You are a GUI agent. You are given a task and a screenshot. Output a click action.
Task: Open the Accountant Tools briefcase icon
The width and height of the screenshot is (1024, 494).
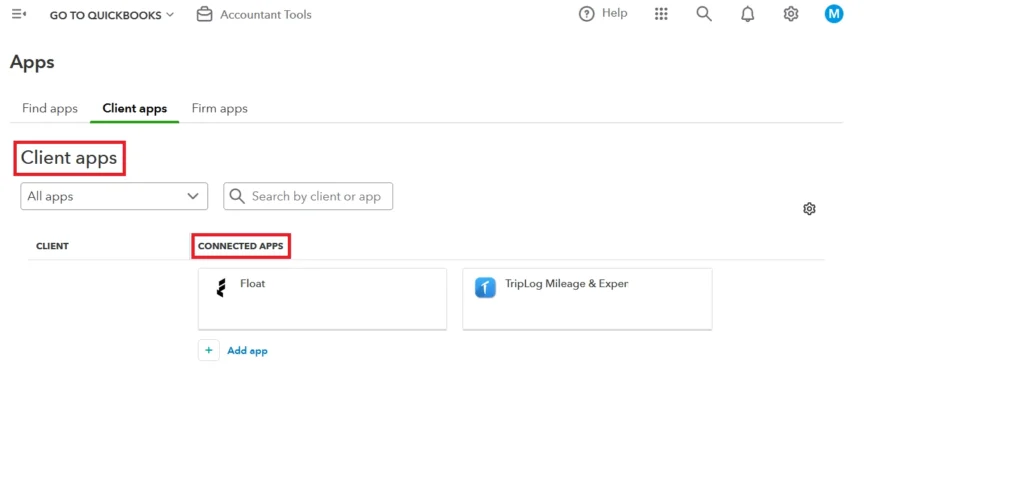205,14
